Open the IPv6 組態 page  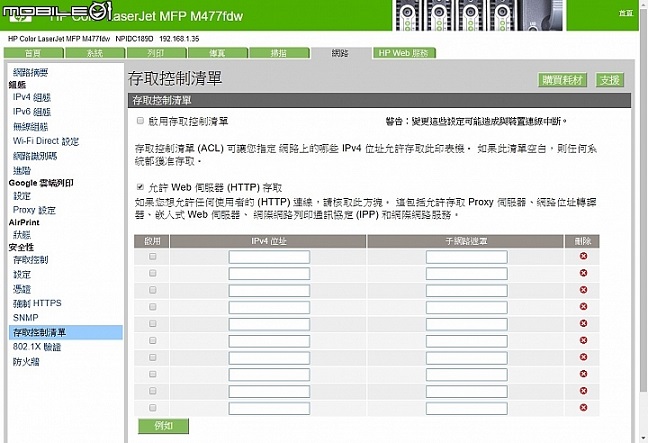click(32, 112)
